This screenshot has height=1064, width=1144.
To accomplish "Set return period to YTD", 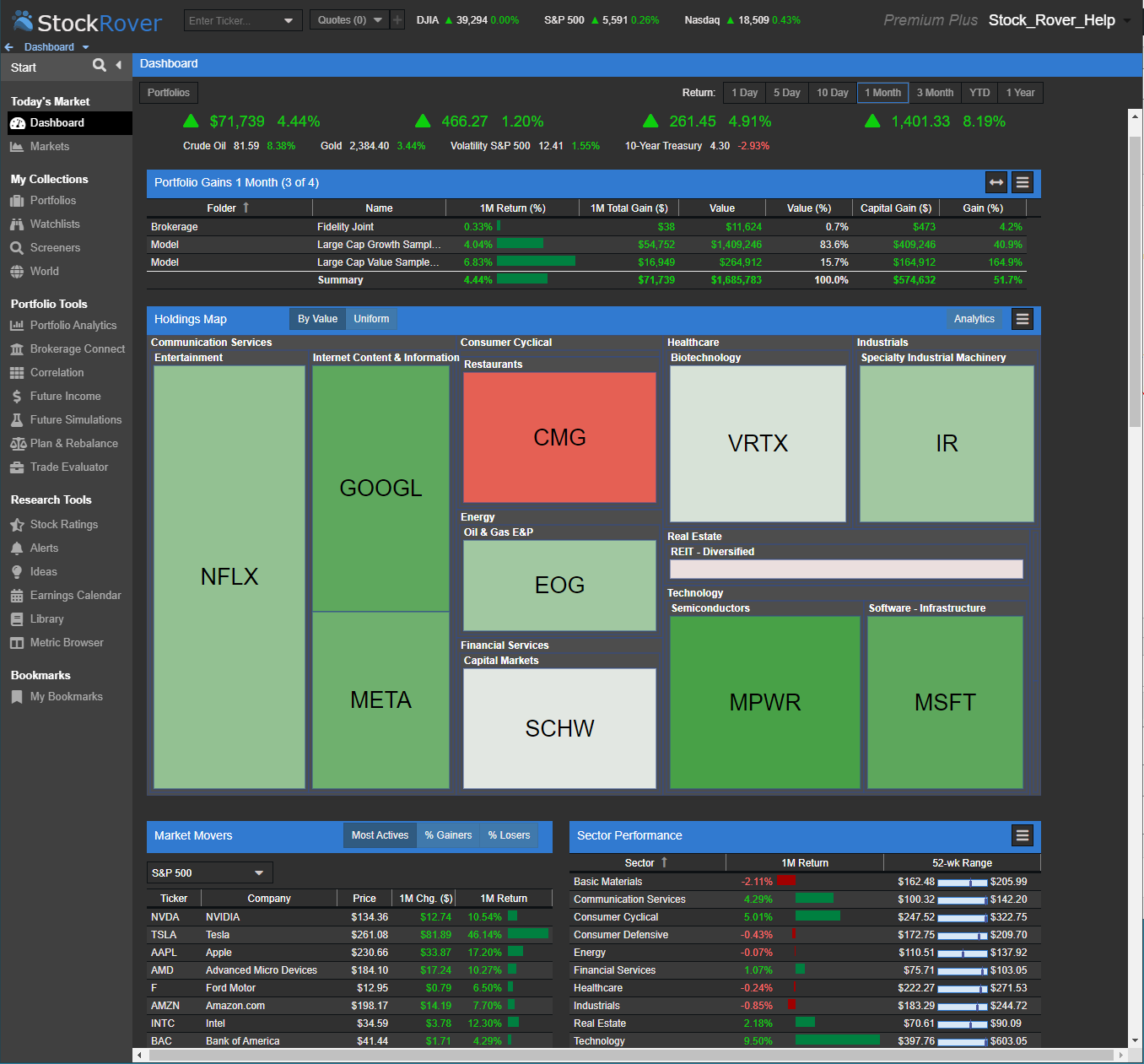I will [979, 93].
